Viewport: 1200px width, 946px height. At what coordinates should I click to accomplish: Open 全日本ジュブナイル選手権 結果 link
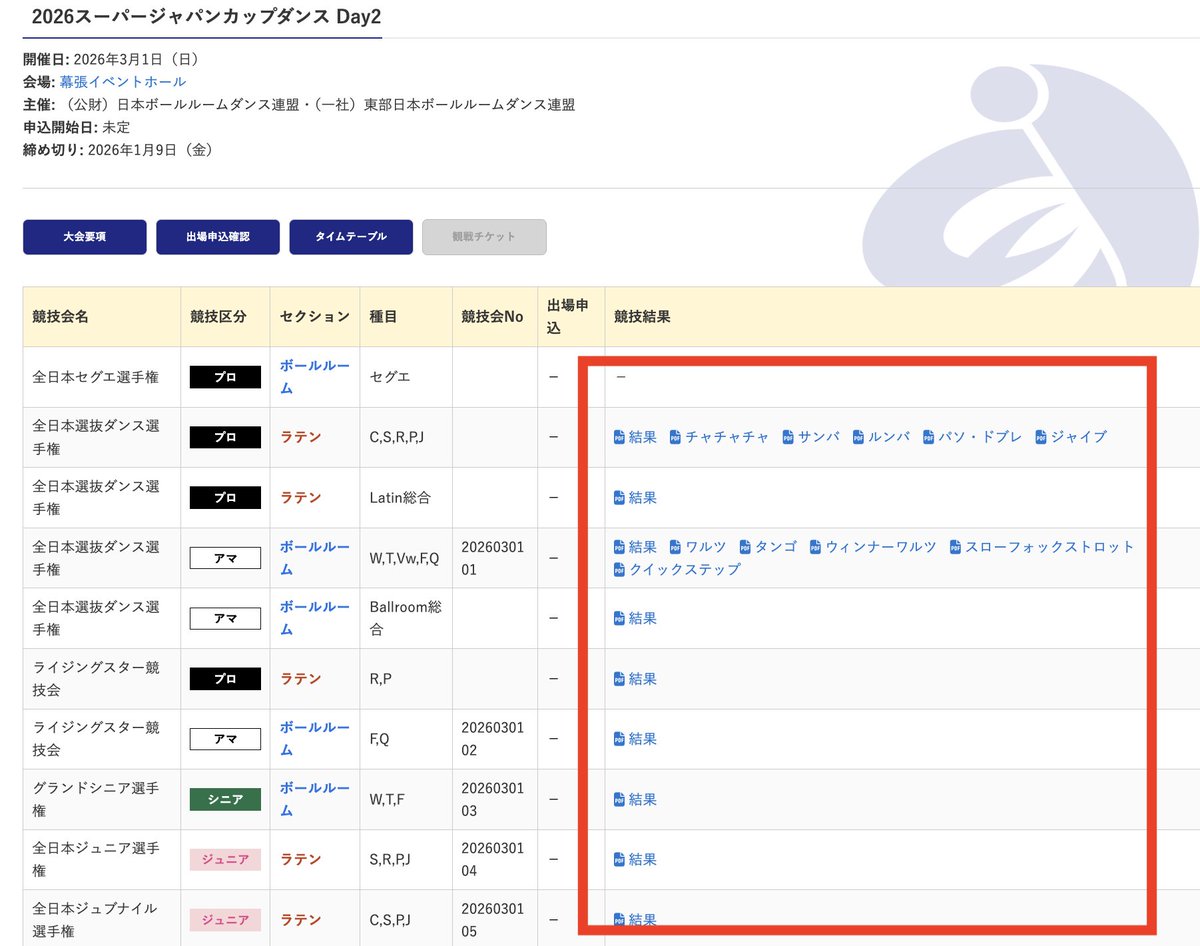634,919
